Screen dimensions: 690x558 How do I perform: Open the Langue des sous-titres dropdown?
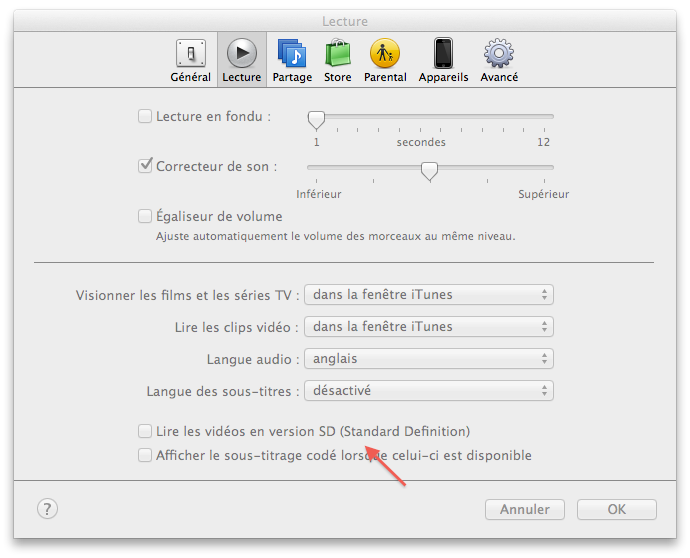(429, 391)
